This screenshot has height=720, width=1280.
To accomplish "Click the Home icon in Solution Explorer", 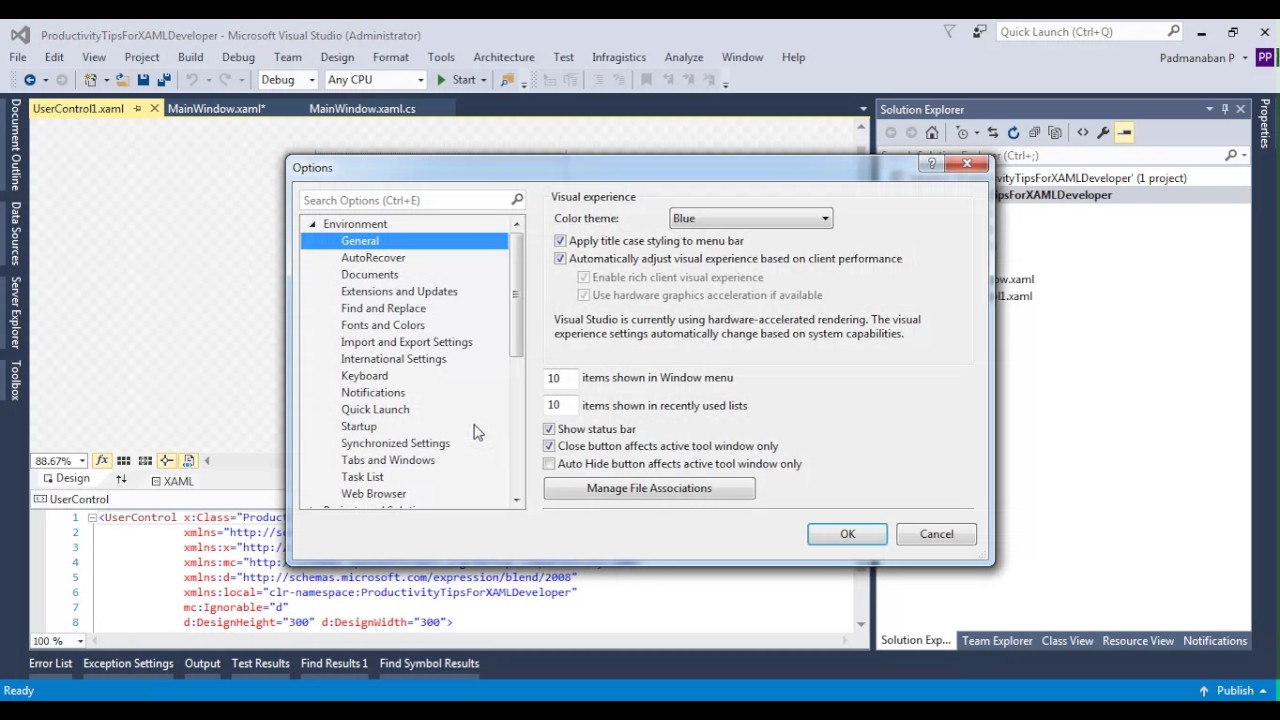I will coord(932,132).
